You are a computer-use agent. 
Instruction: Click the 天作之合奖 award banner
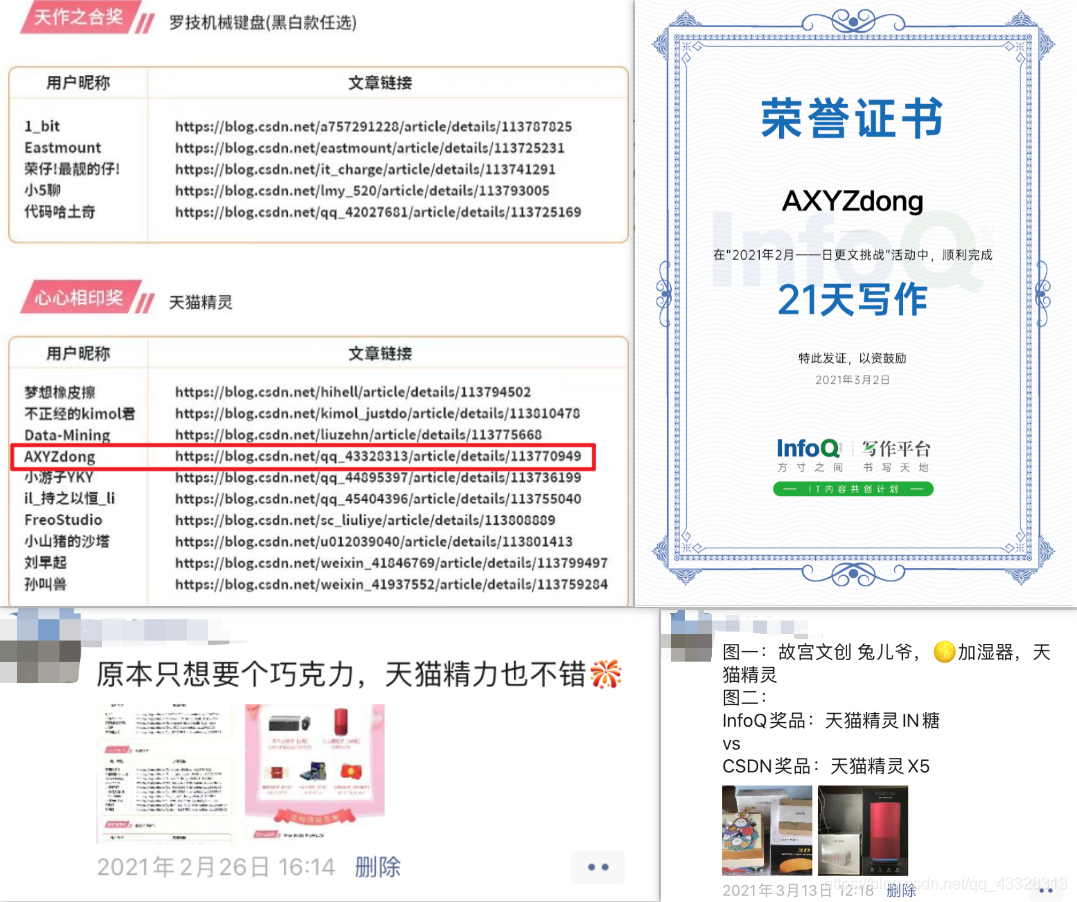80,16
